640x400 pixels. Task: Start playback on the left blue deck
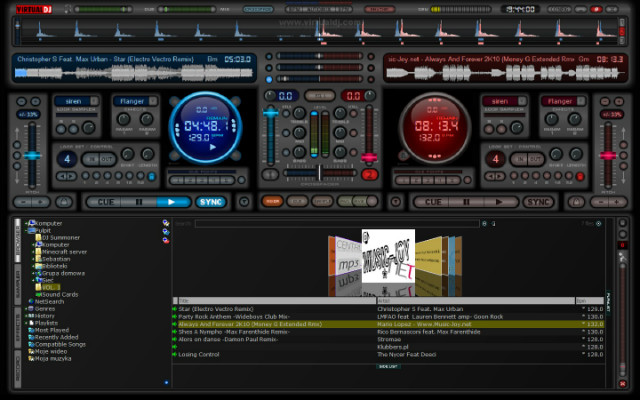(x=173, y=202)
